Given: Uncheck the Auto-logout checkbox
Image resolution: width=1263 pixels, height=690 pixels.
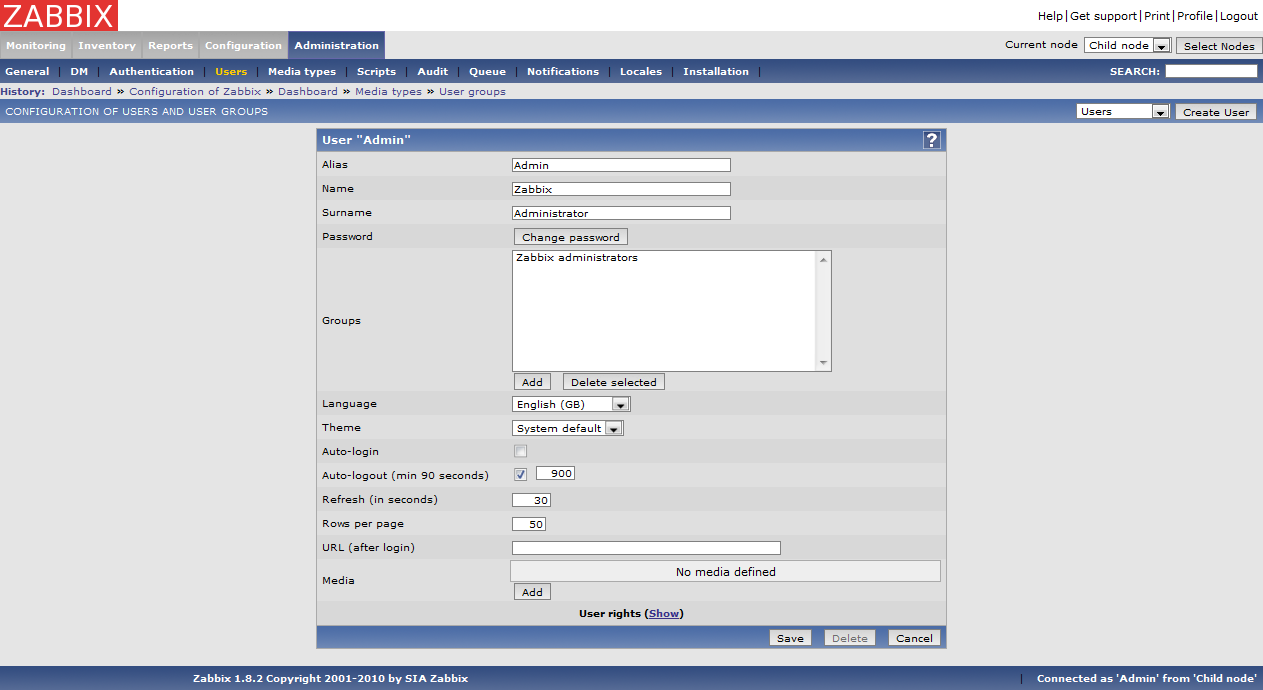Looking at the screenshot, I should 520,474.
